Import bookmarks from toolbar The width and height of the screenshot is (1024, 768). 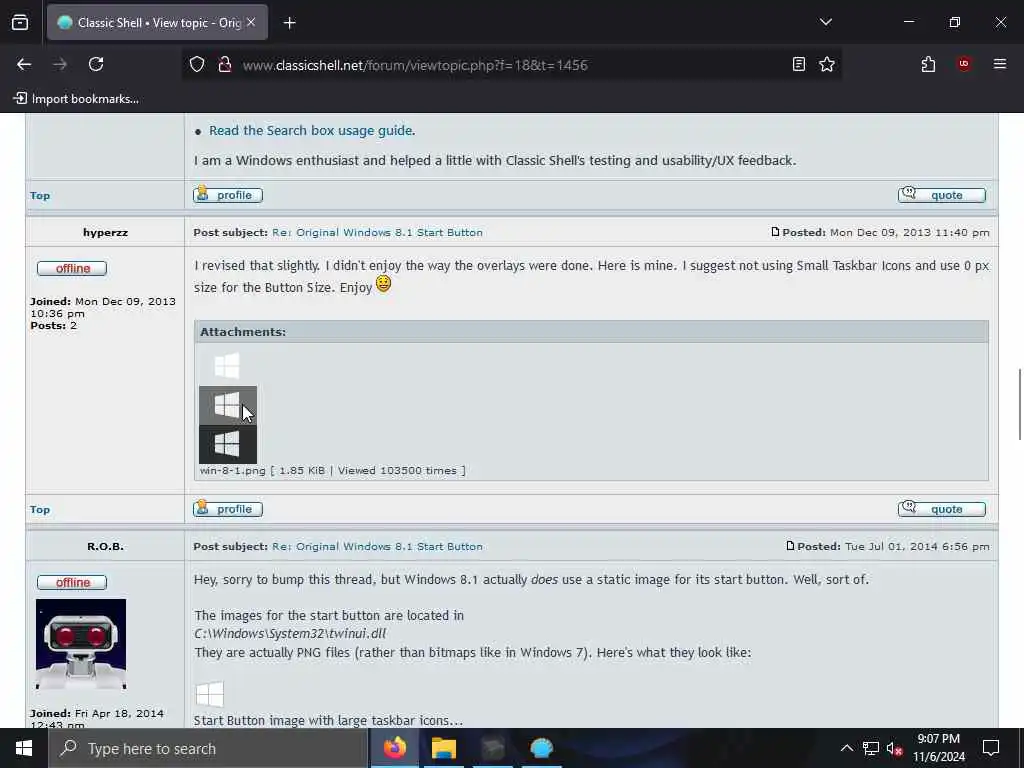76,99
